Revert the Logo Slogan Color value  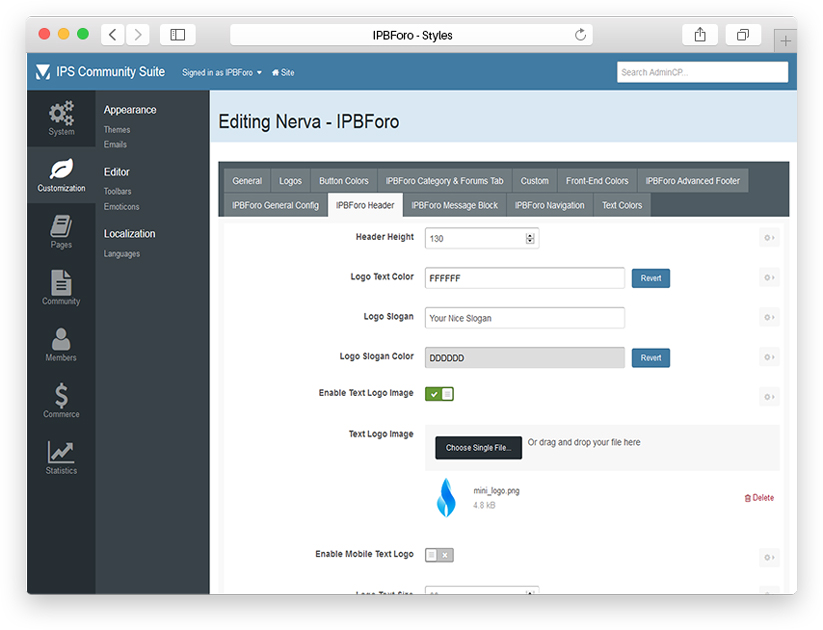click(651, 358)
